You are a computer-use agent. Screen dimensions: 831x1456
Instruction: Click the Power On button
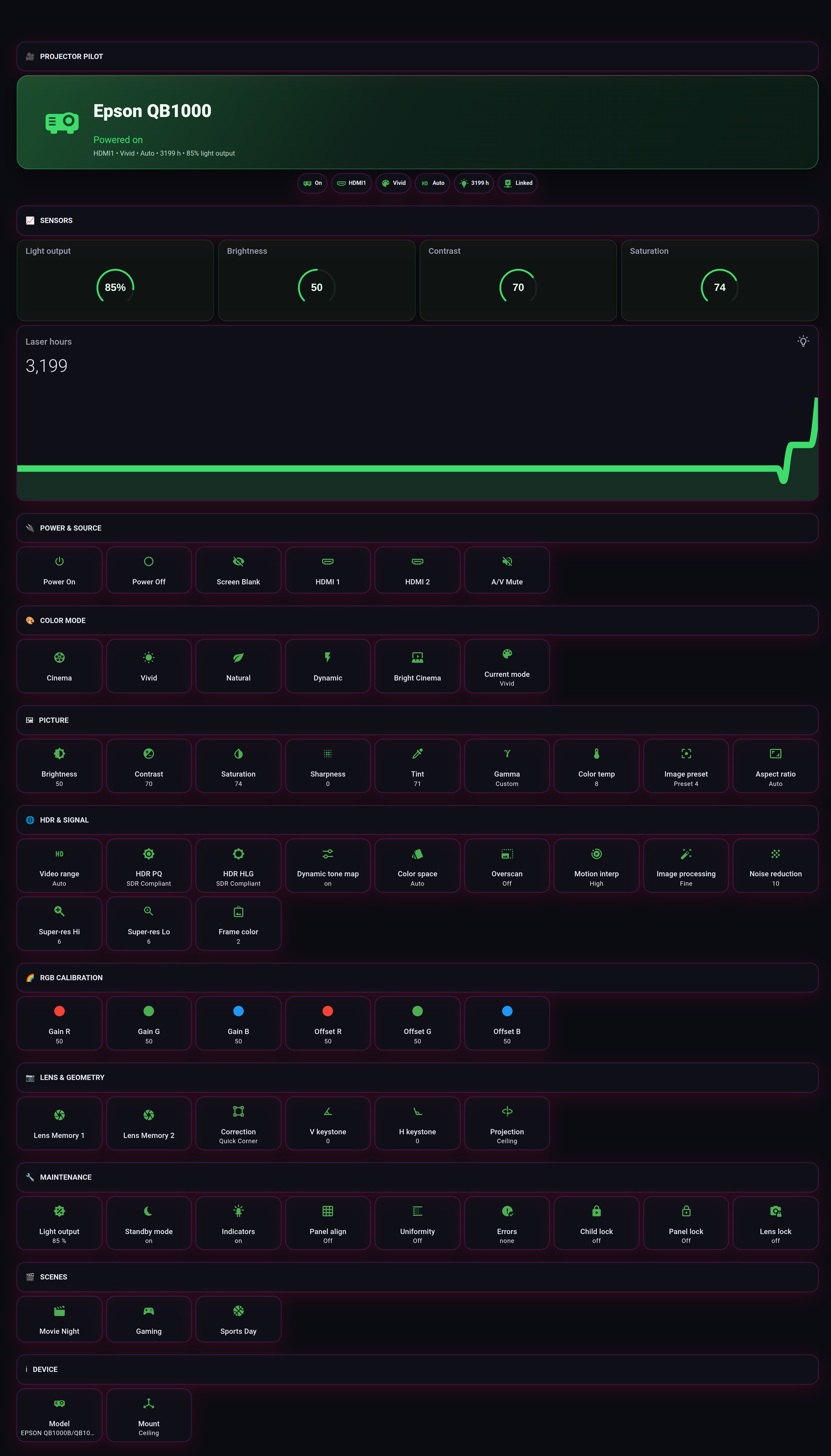[59, 570]
